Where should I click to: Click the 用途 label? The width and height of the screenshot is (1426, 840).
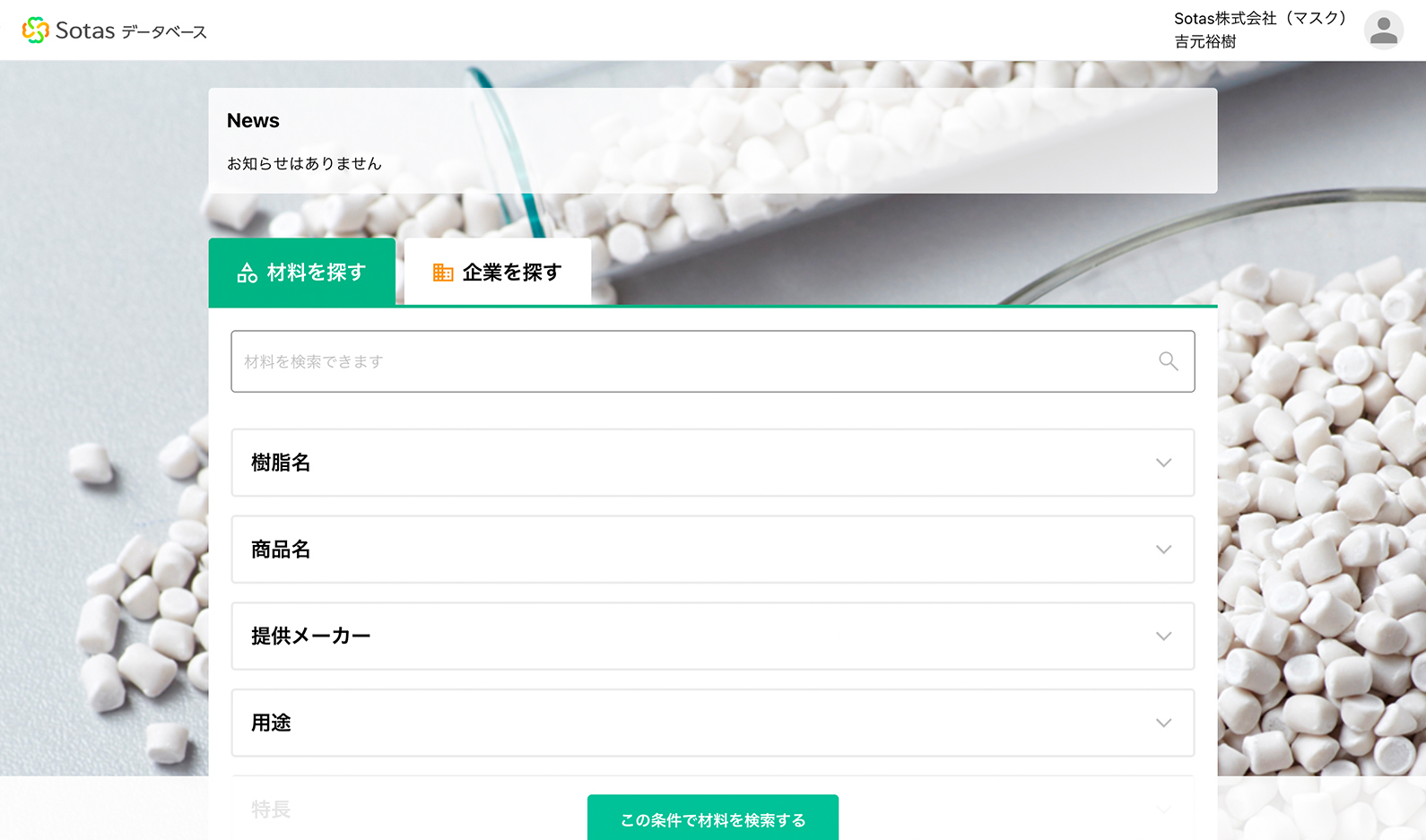[271, 723]
